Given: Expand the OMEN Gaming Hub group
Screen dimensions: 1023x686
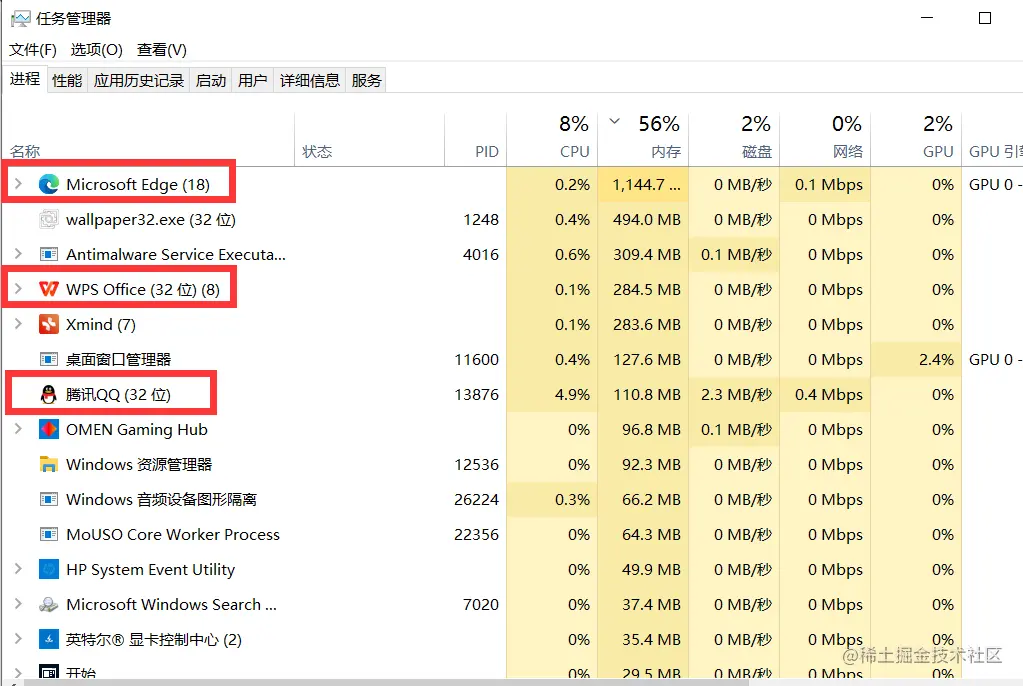Looking at the screenshot, I should tap(18, 429).
